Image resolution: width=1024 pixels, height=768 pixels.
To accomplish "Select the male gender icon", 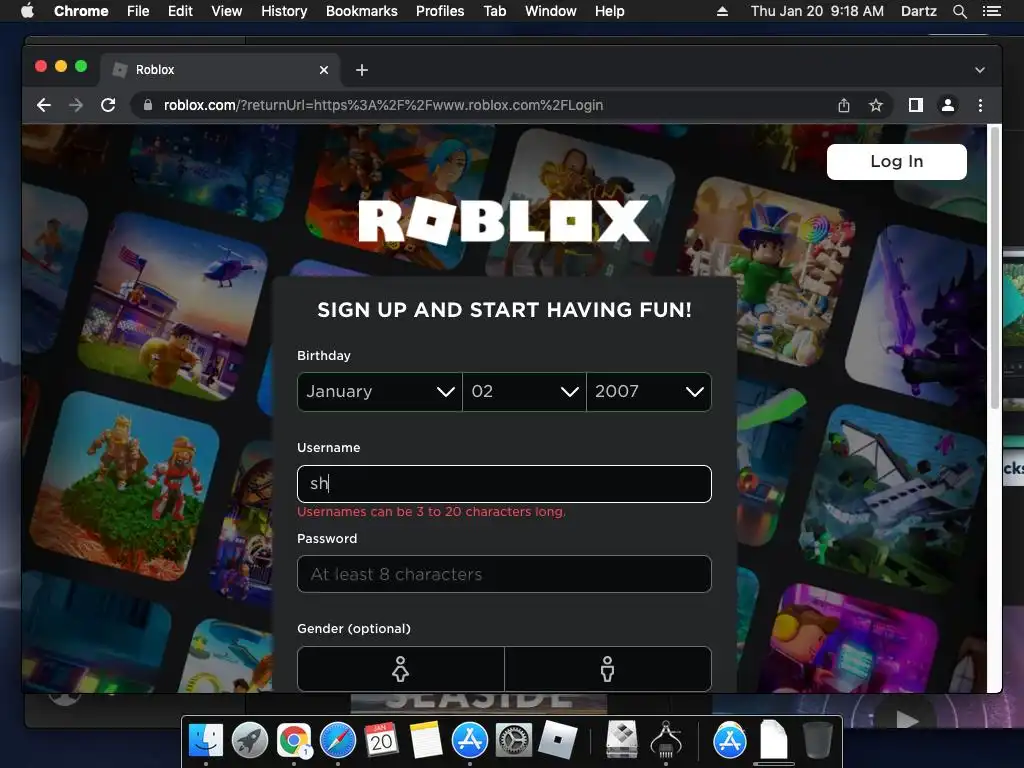I will click(x=607, y=669).
